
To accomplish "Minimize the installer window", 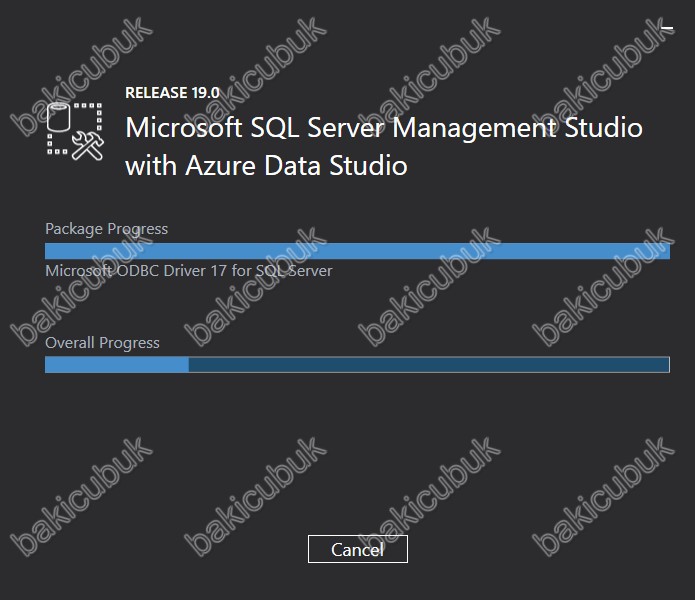I will pyautogui.click(x=667, y=28).
